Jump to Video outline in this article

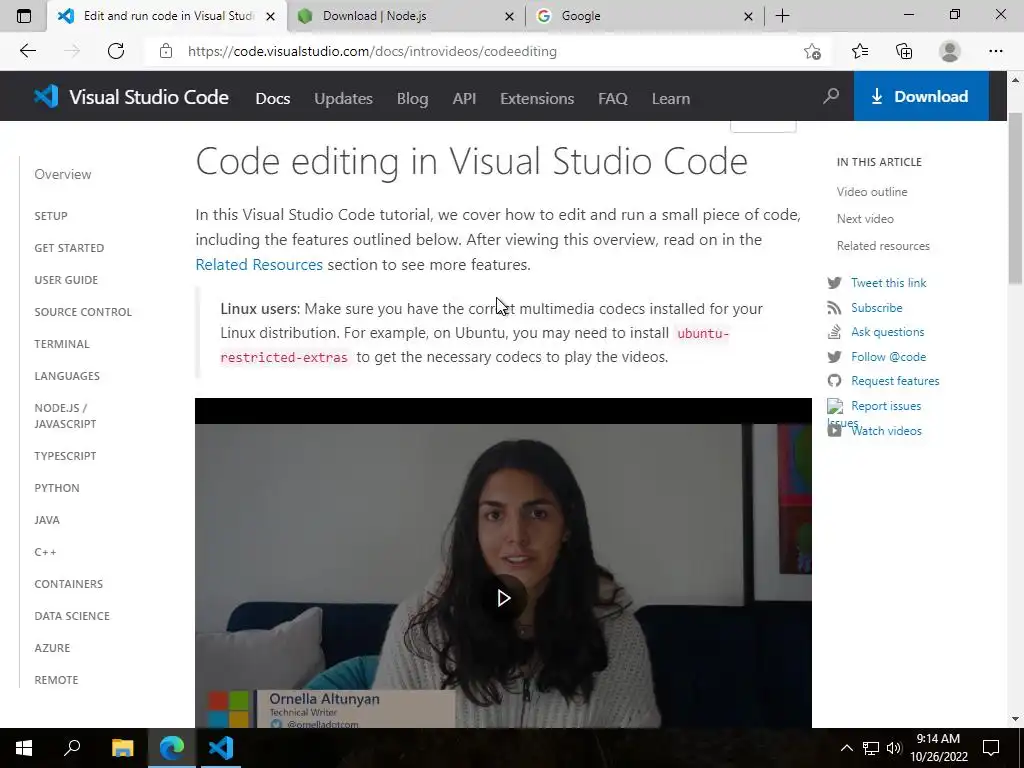[x=872, y=192]
